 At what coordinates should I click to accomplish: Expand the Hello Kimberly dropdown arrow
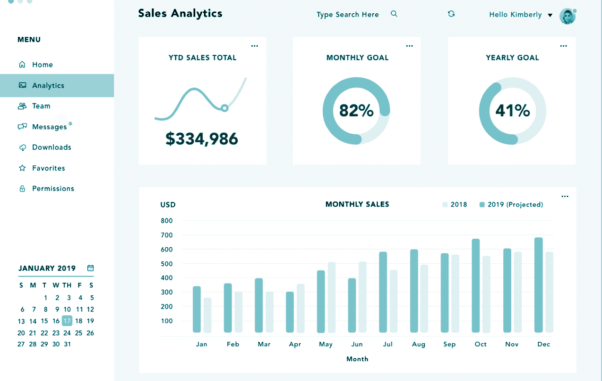pos(550,15)
